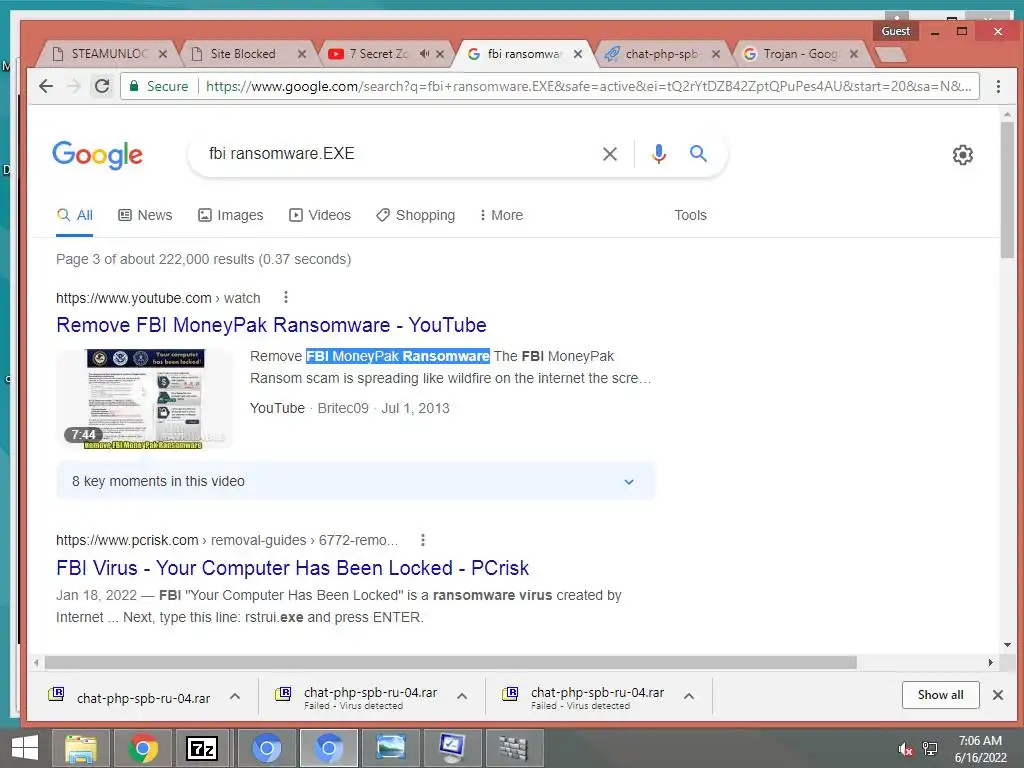Dismiss the downloads bar with X
This screenshot has width=1024, height=768.
tap(998, 695)
